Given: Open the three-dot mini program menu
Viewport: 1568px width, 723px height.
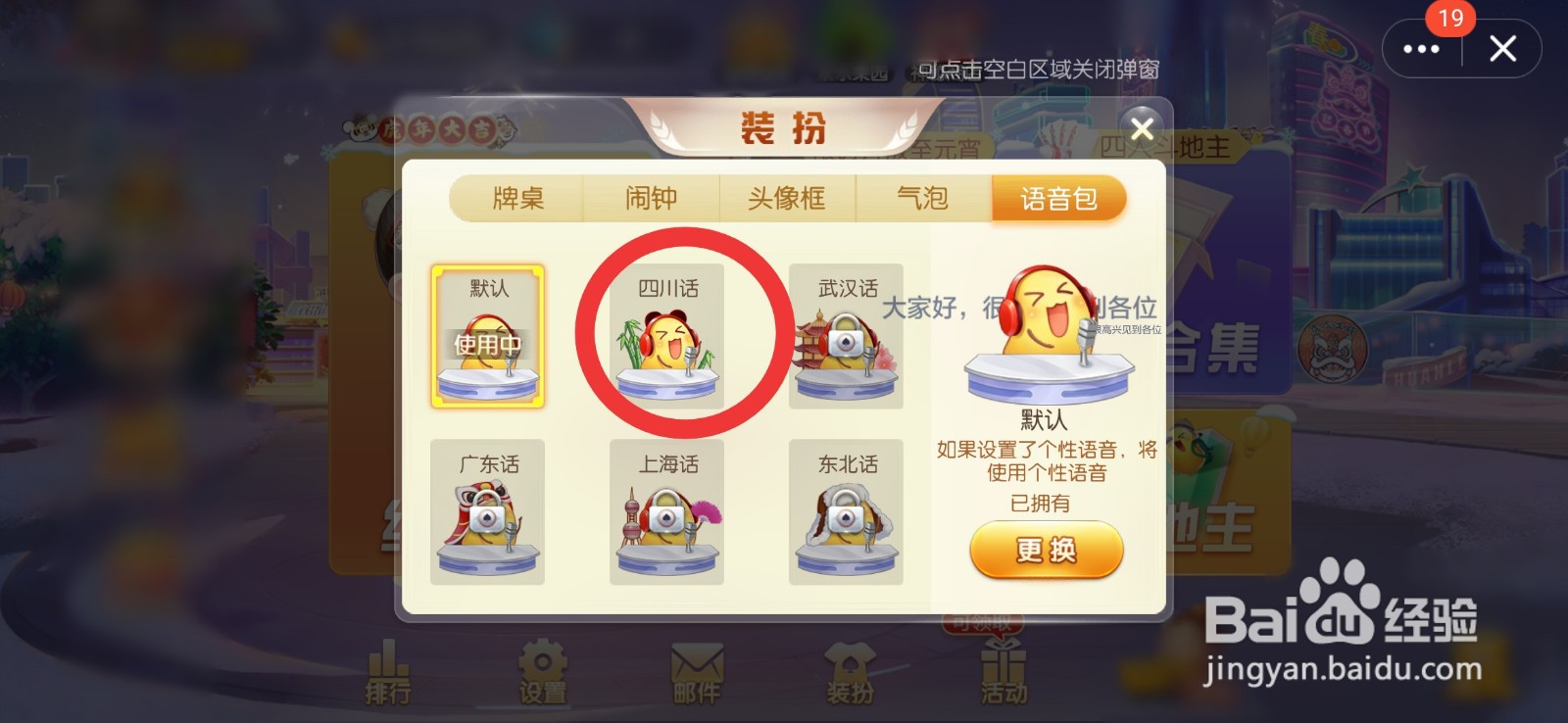Looking at the screenshot, I should coord(1421,49).
